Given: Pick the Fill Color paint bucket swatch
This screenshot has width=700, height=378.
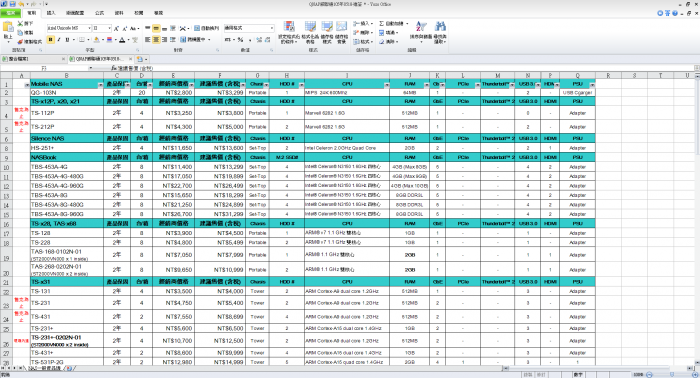Looking at the screenshot, I should 96,40.
